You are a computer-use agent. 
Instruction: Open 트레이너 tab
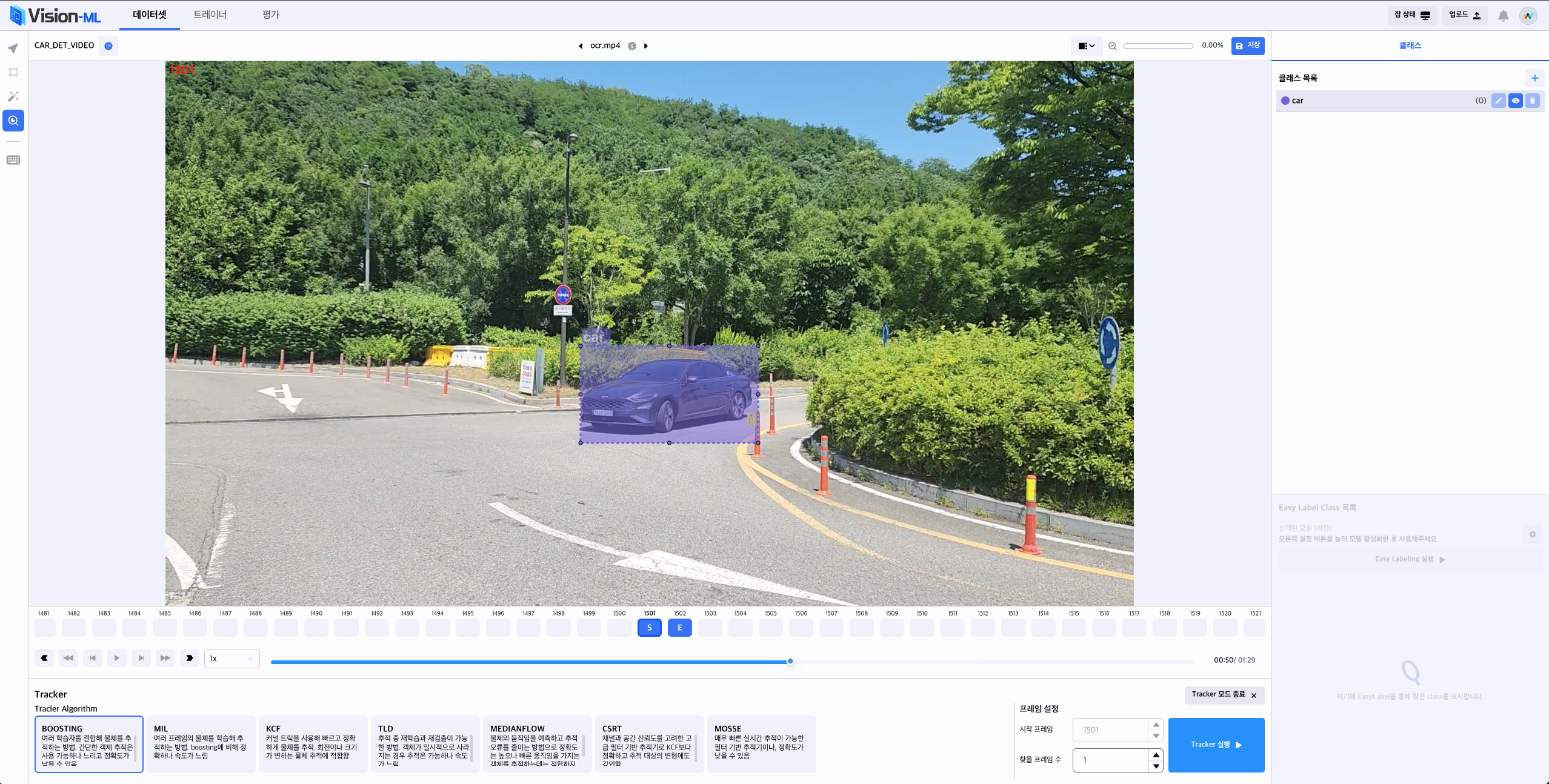210,15
